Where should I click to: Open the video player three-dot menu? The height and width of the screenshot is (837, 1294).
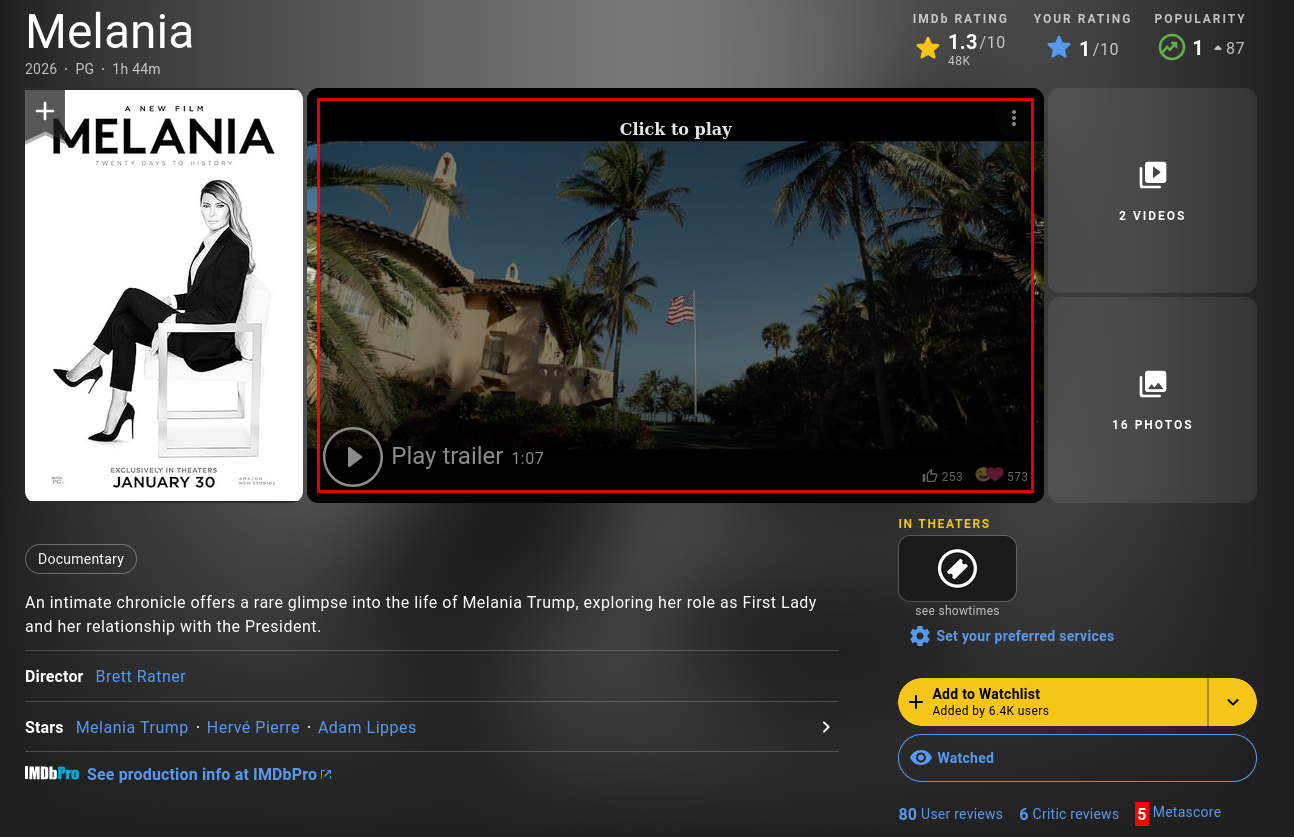coord(1013,118)
